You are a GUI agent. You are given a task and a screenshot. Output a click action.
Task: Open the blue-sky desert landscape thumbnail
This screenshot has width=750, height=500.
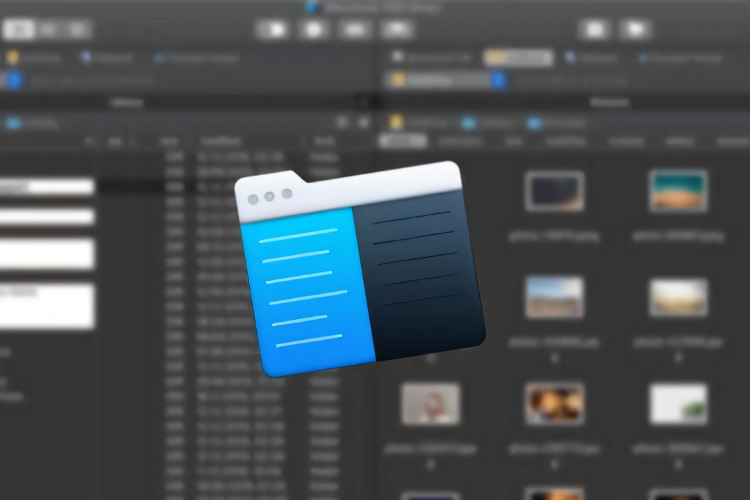click(554, 297)
